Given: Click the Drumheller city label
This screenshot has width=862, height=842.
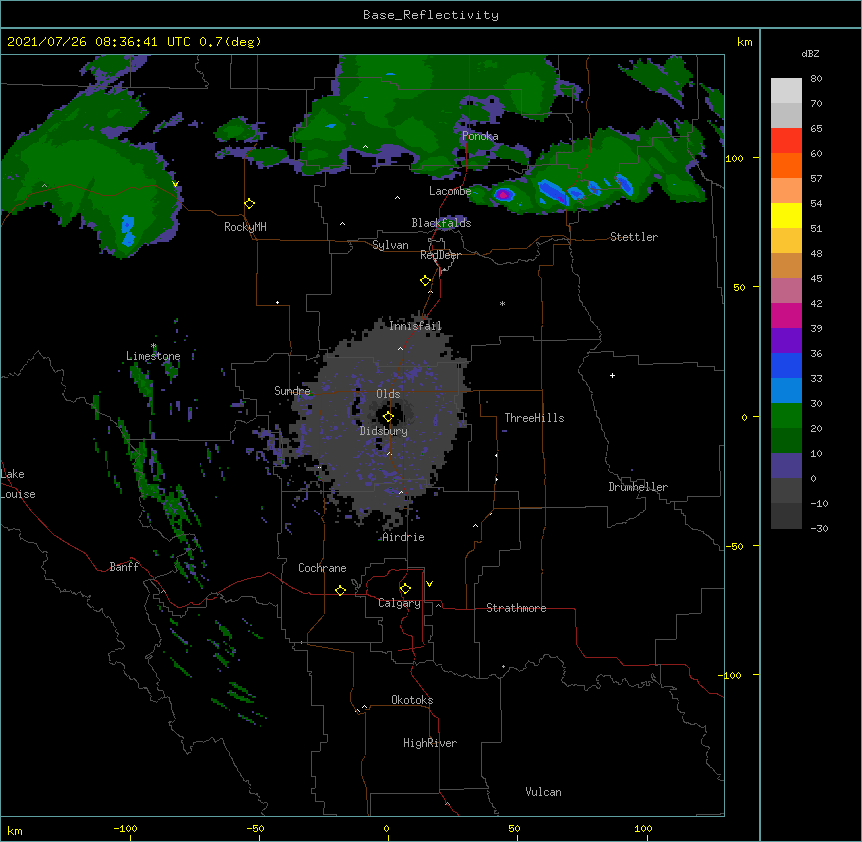Looking at the screenshot, I should click(x=638, y=487).
